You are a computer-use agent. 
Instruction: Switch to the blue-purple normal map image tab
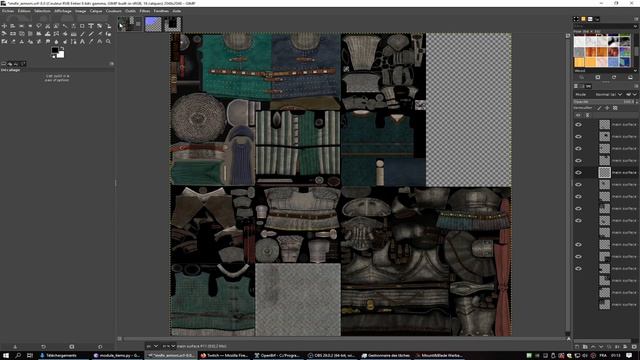tap(153, 24)
